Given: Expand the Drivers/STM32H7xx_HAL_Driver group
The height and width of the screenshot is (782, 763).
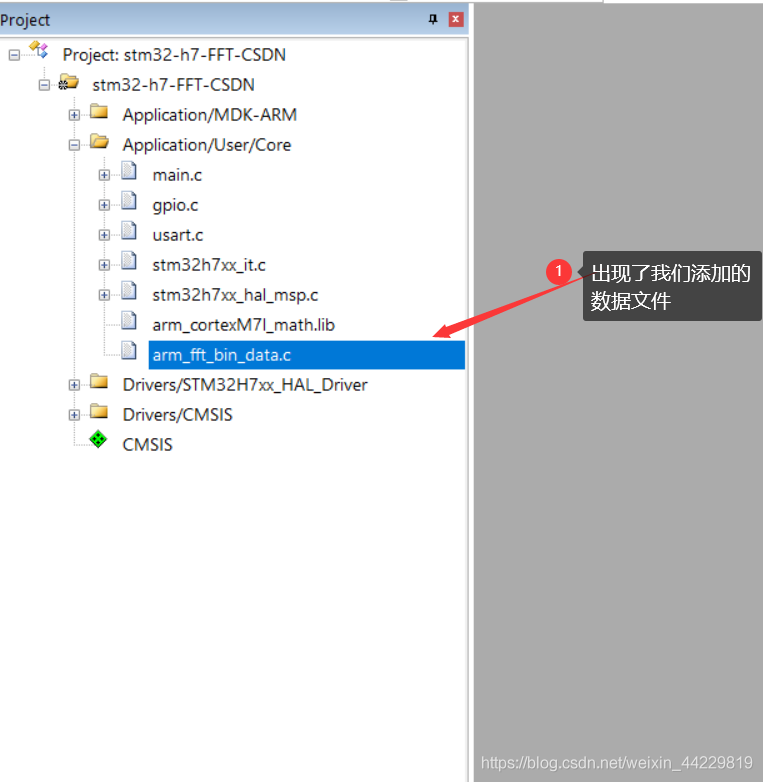Looking at the screenshot, I should point(74,385).
